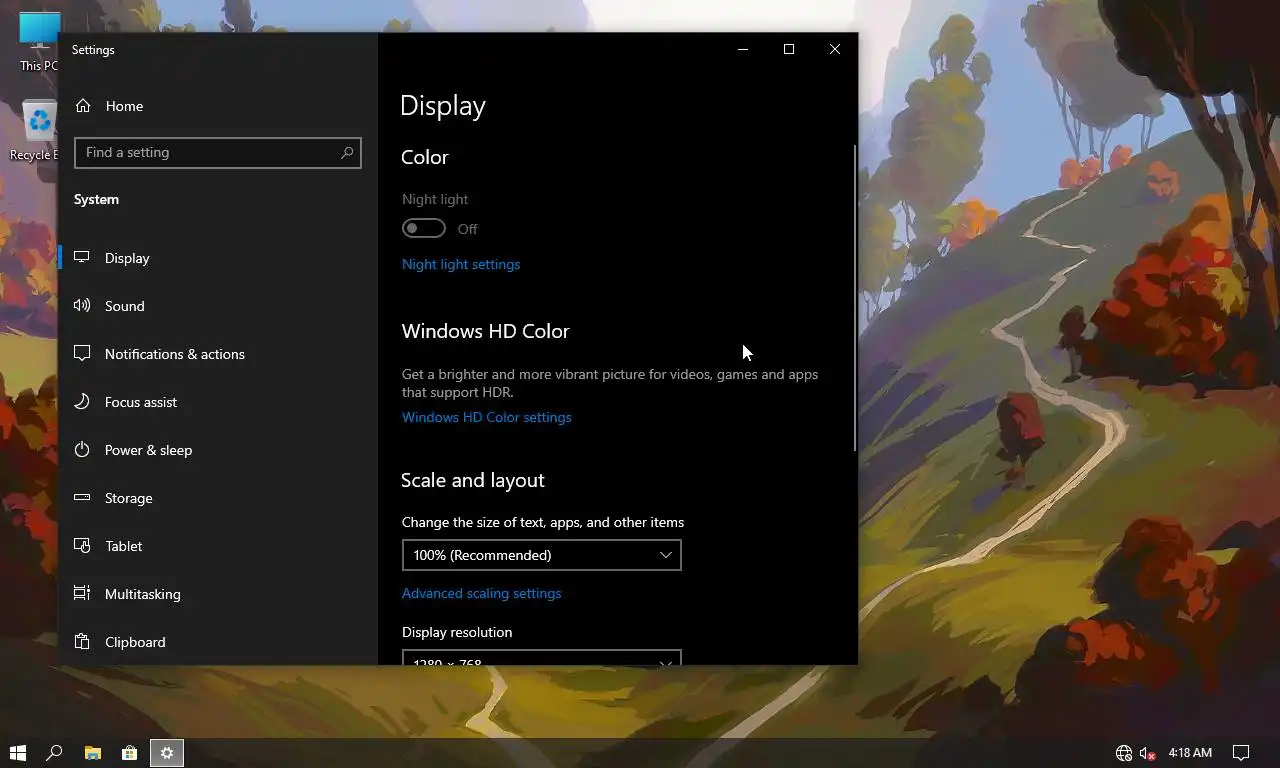Open the This PC desktop icon
The width and height of the screenshot is (1280, 768).
click(x=38, y=42)
